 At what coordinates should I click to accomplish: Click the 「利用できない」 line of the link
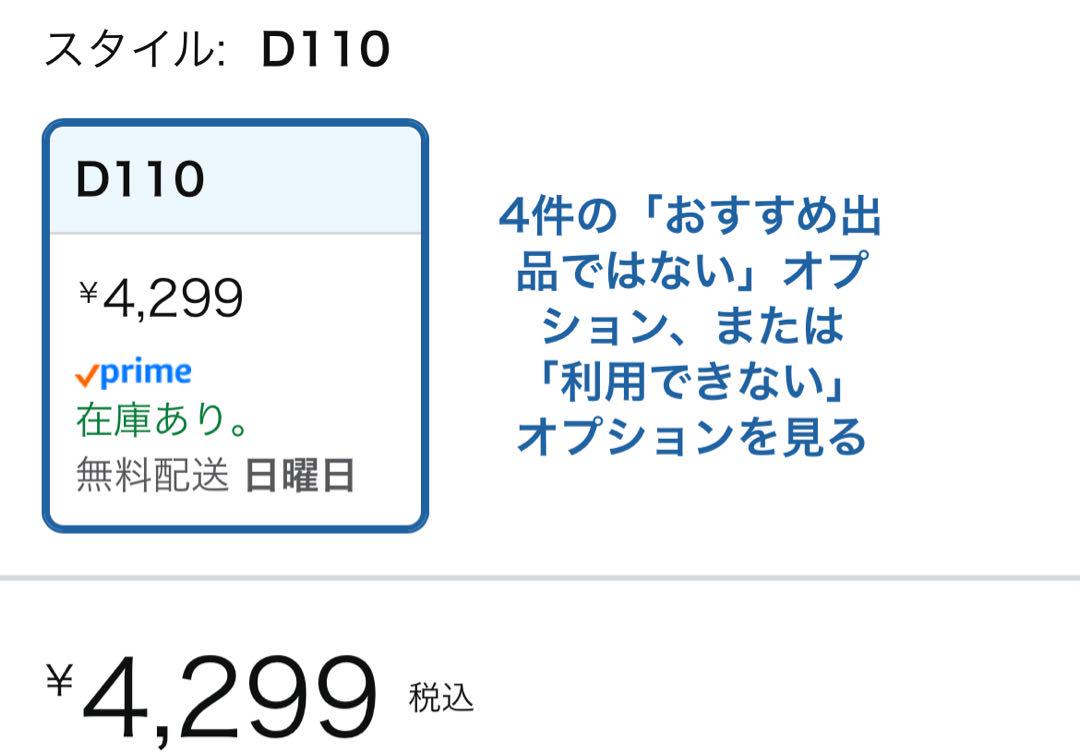point(691,381)
